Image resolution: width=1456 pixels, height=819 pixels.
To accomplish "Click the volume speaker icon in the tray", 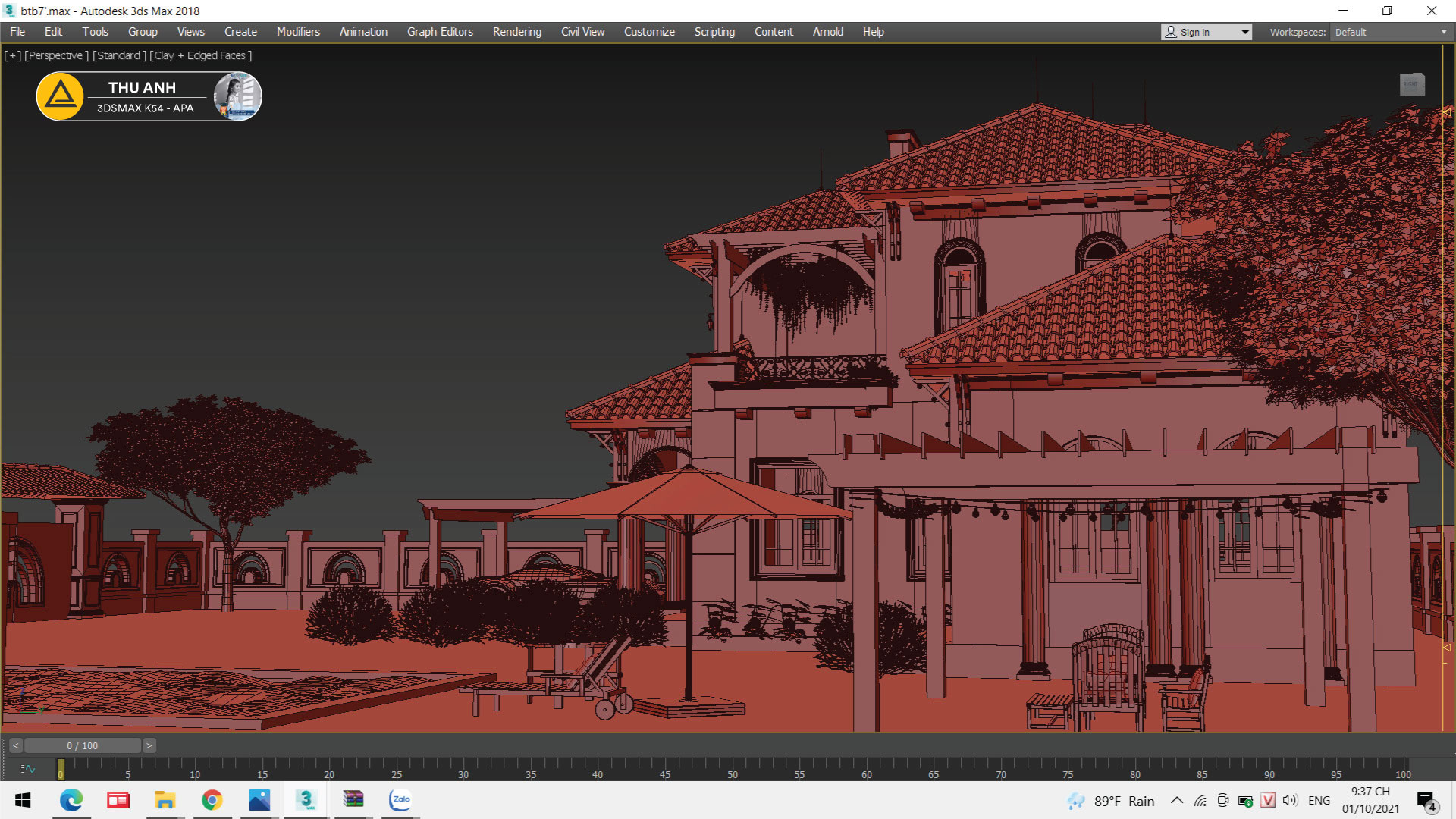I will (x=1290, y=801).
